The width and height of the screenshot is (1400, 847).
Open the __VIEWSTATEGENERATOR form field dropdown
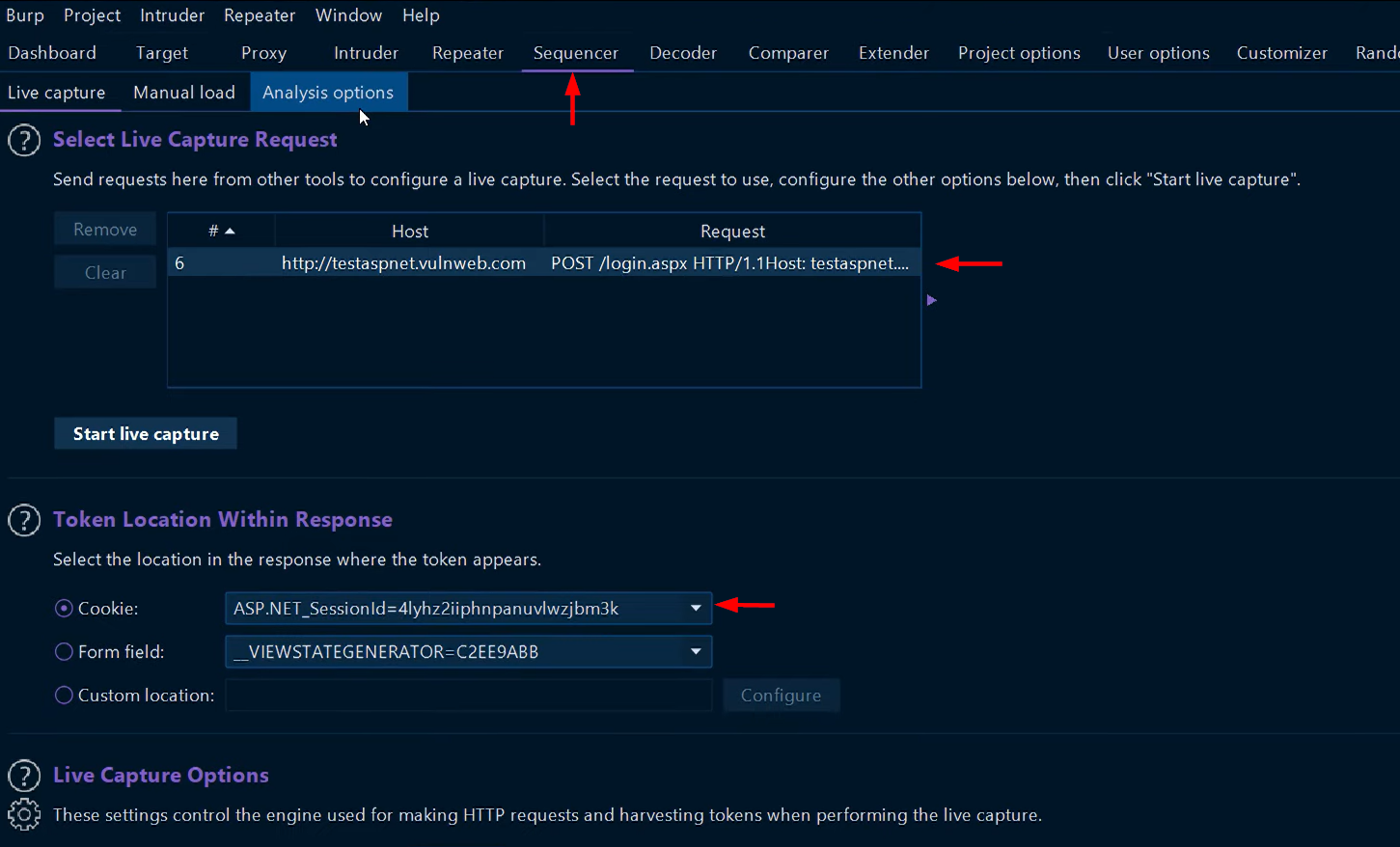point(695,651)
